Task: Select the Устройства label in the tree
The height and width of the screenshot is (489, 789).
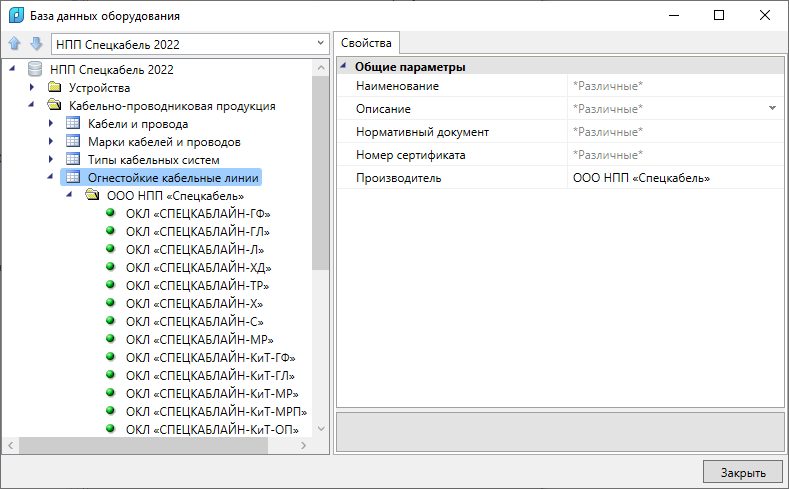Action: 100,88
